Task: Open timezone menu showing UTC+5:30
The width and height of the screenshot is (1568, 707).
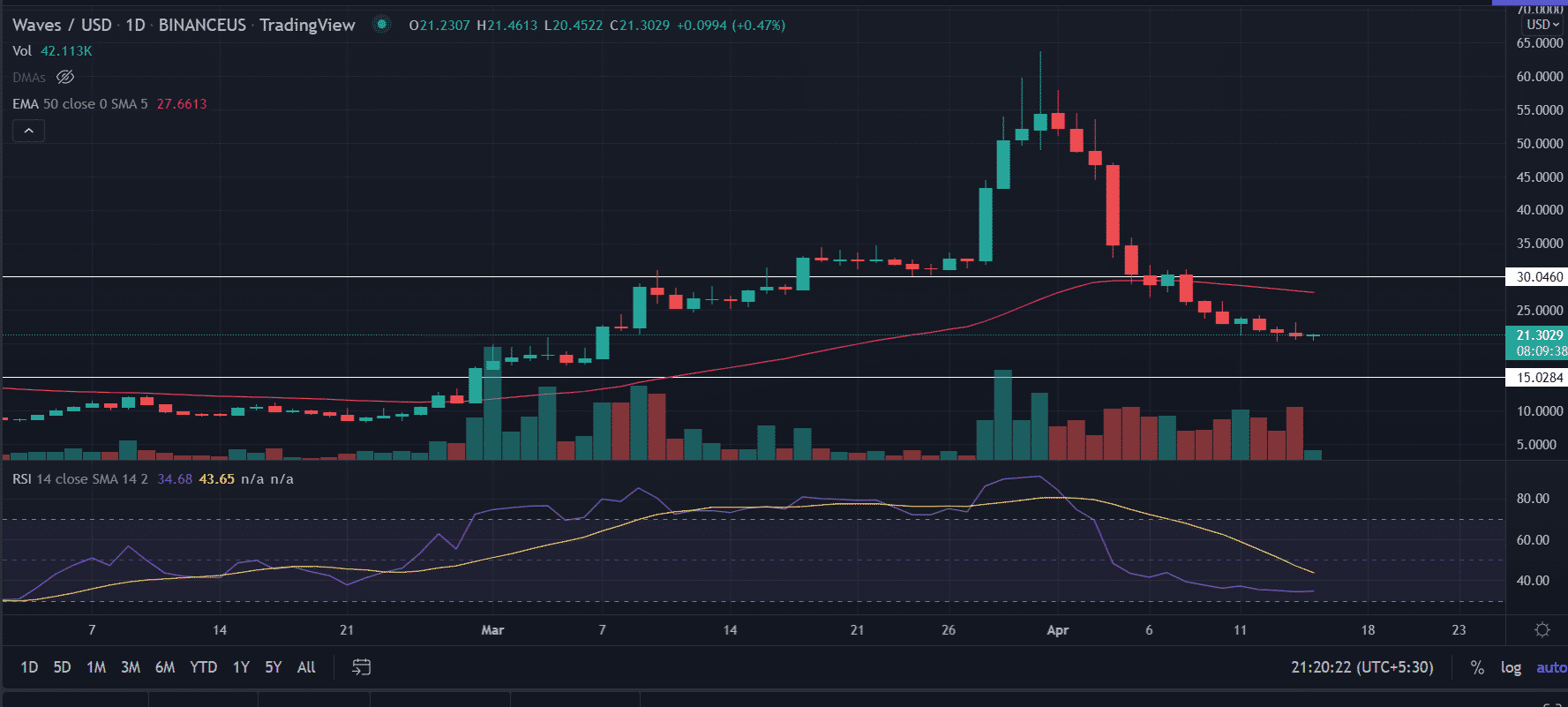Action: (1362, 667)
